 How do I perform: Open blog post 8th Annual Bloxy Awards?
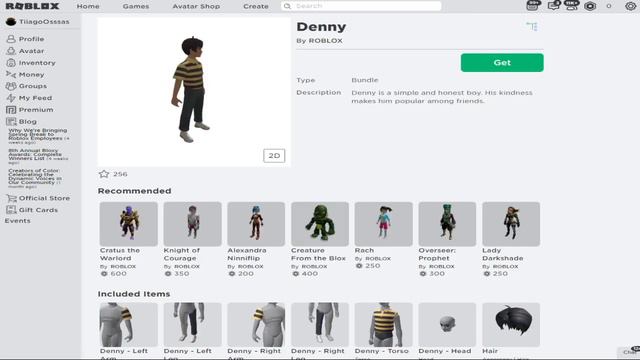(x=38, y=156)
